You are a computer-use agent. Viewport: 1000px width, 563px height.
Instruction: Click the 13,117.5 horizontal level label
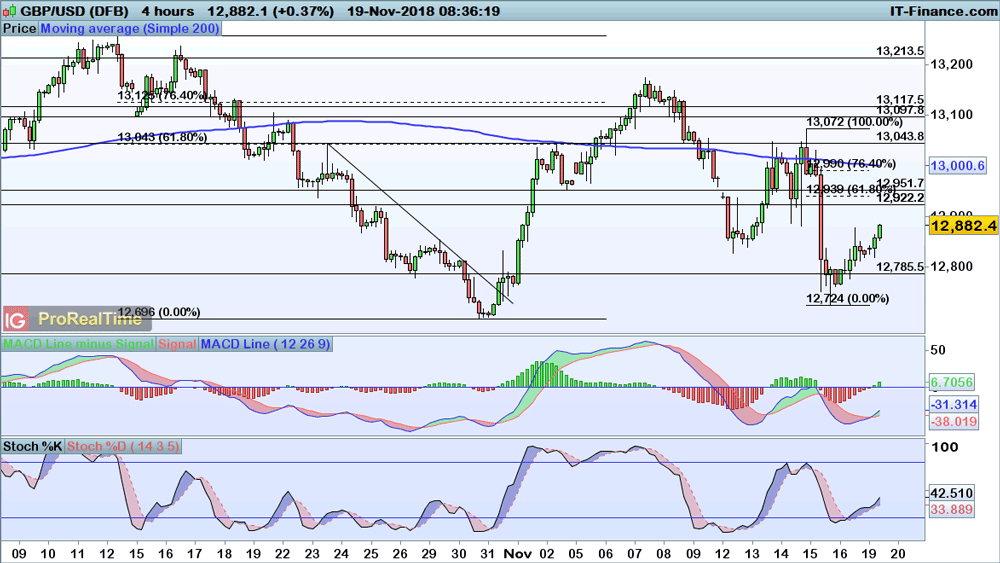pyautogui.click(x=900, y=99)
